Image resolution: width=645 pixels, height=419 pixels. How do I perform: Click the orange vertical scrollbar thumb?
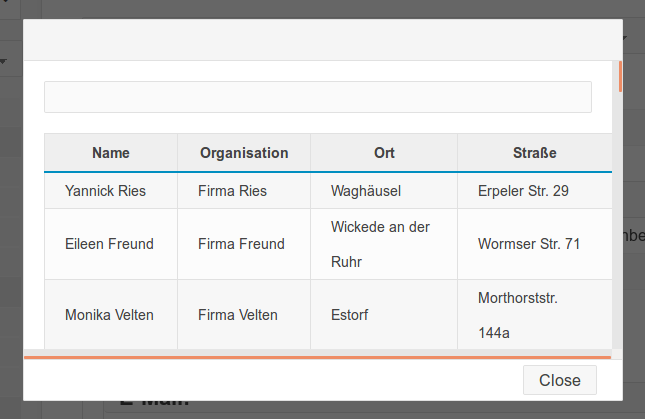click(x=620, y=76)
